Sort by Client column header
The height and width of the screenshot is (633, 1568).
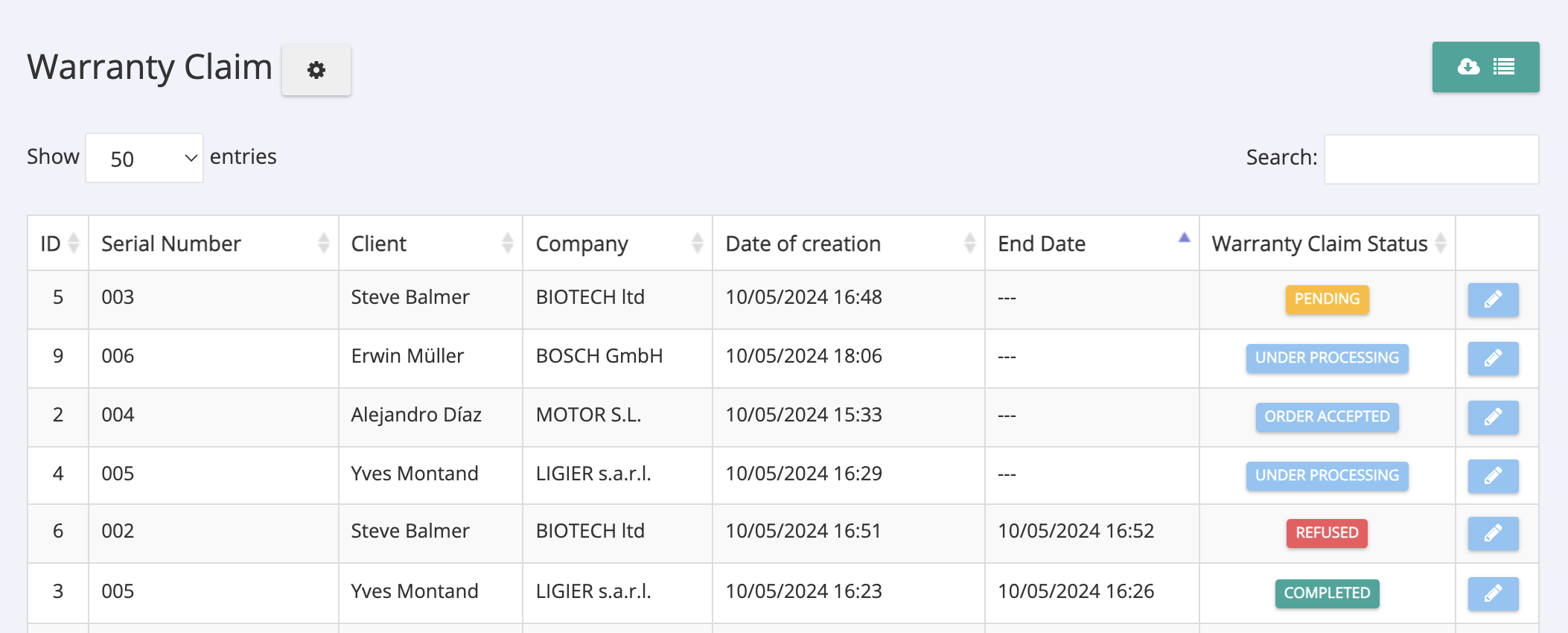click(431, 244)
